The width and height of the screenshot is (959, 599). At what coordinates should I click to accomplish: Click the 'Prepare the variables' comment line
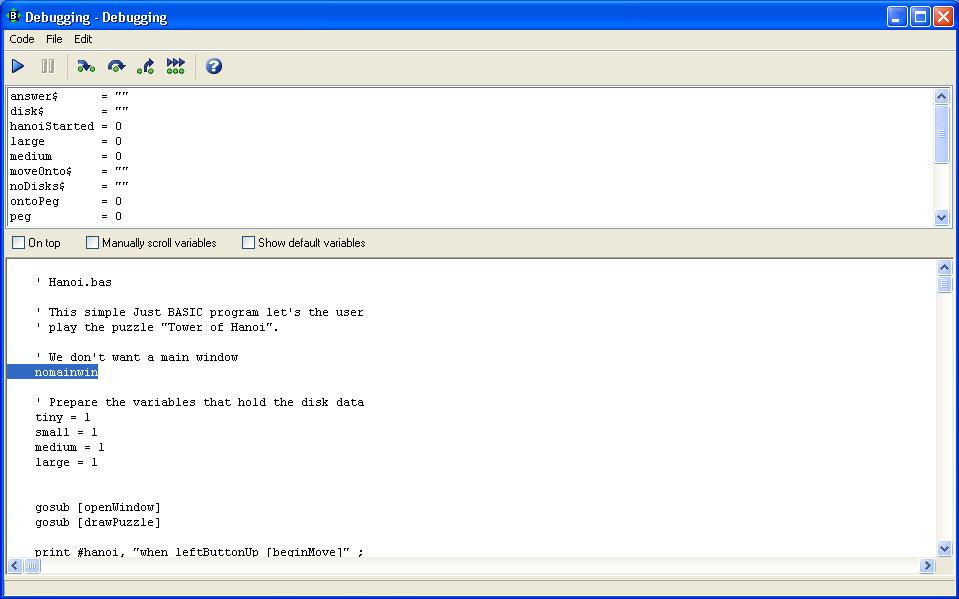point(199,402)
